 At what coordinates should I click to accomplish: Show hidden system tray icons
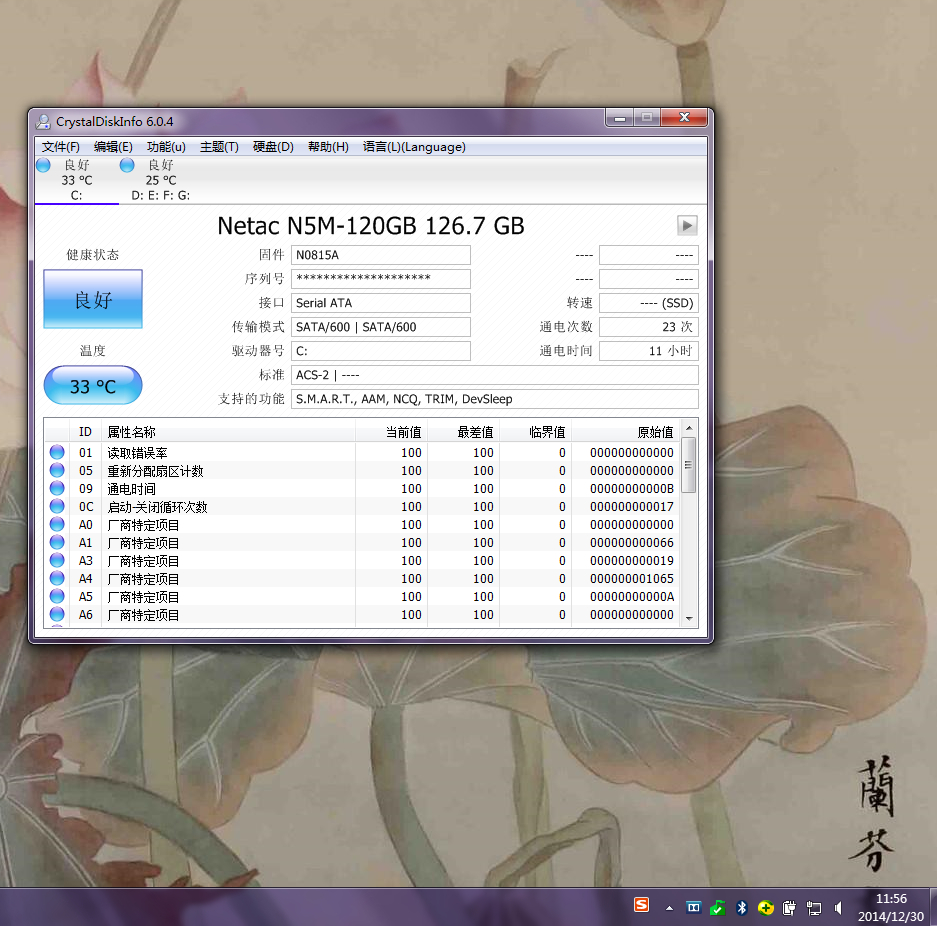pyautogui.click(x=669, y=908)
